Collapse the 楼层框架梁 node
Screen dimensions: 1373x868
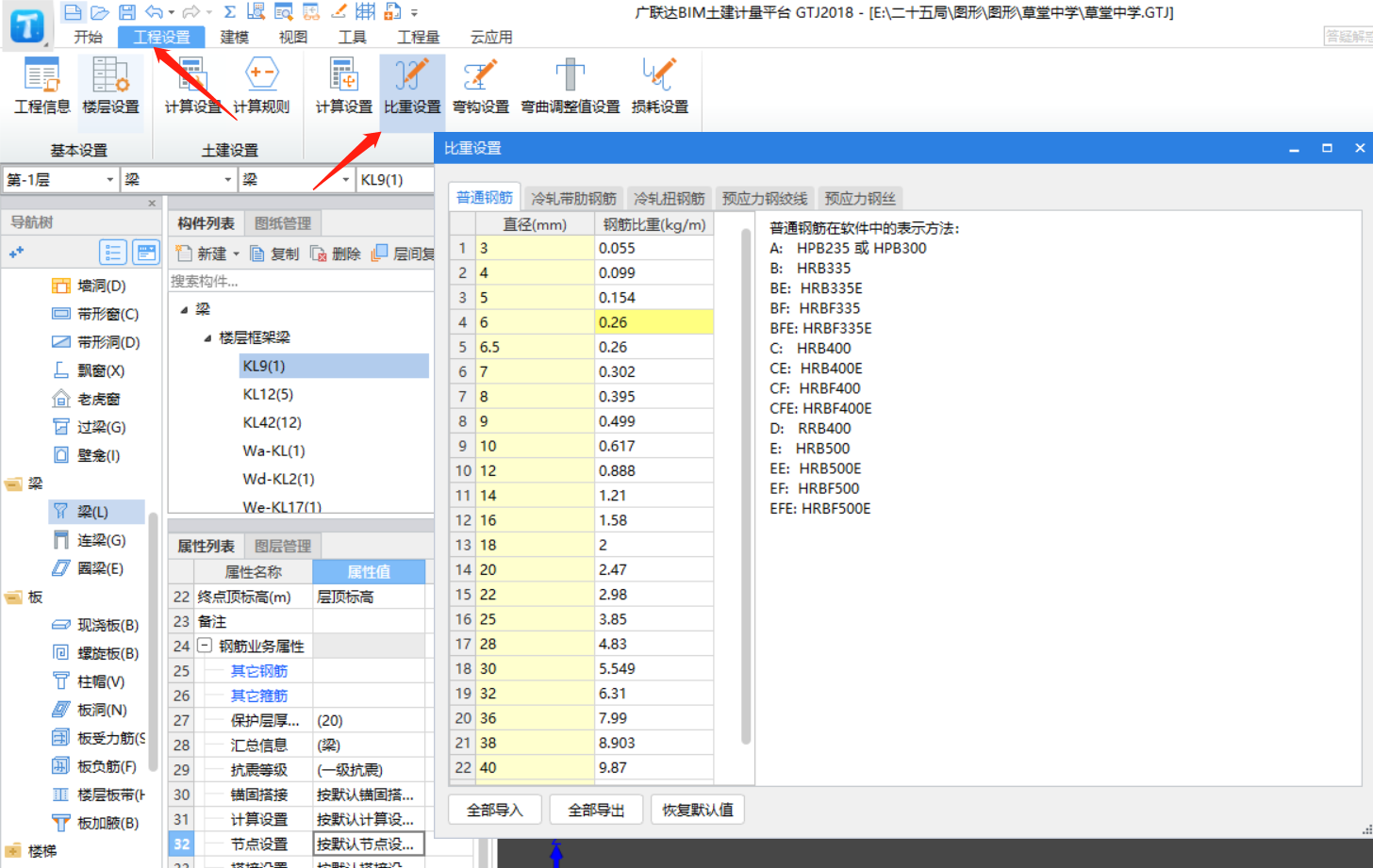(207, 337)
